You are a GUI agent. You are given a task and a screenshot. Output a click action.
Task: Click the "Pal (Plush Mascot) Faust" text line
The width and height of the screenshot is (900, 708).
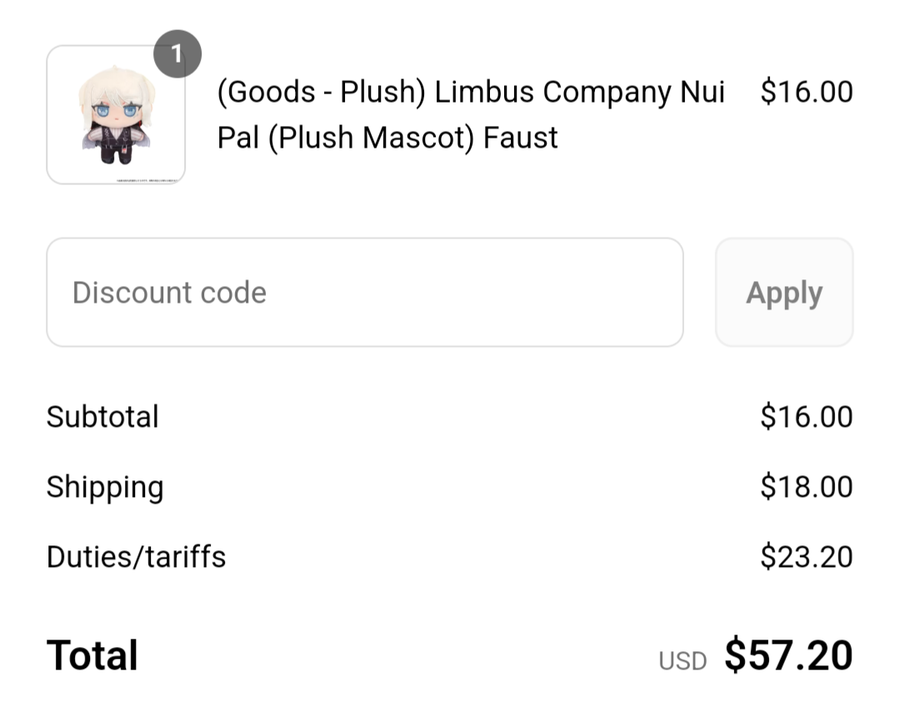(387, 138)
